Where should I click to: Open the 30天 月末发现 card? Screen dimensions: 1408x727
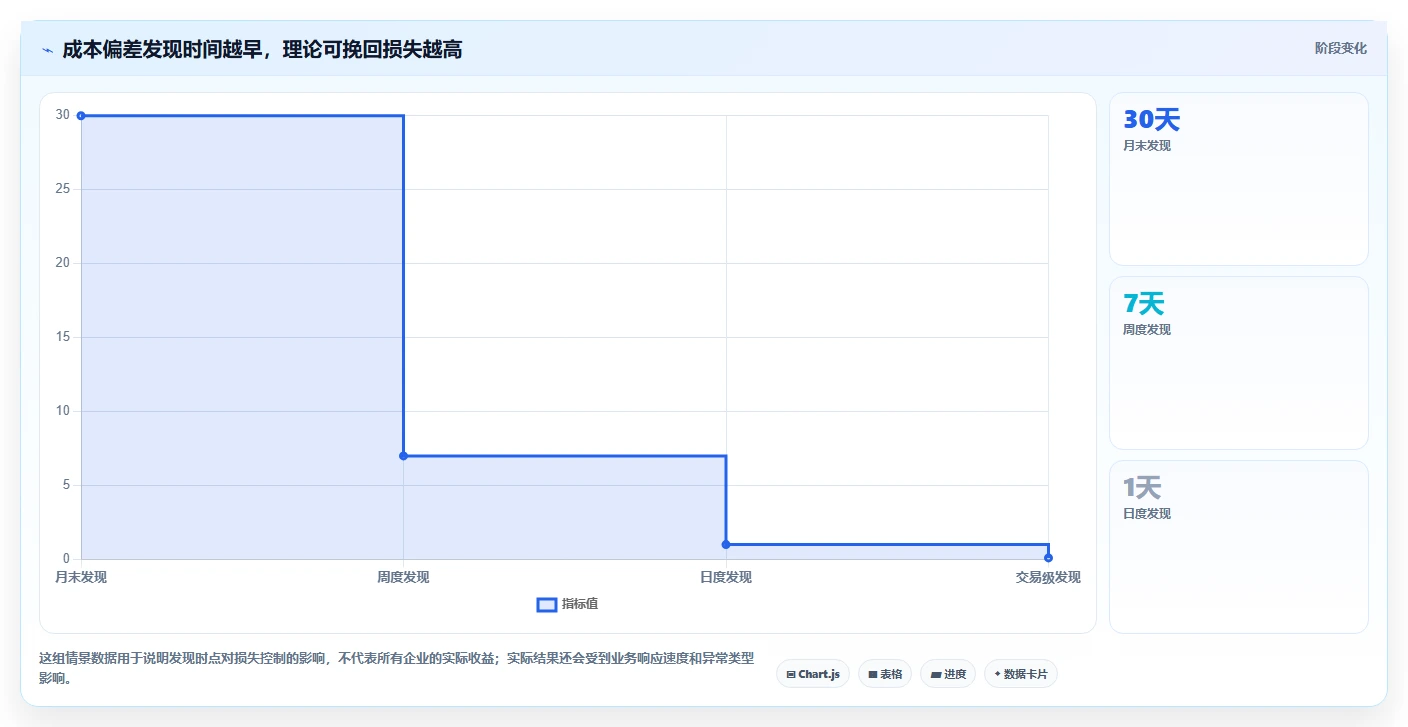click(x=1238, y=179)
